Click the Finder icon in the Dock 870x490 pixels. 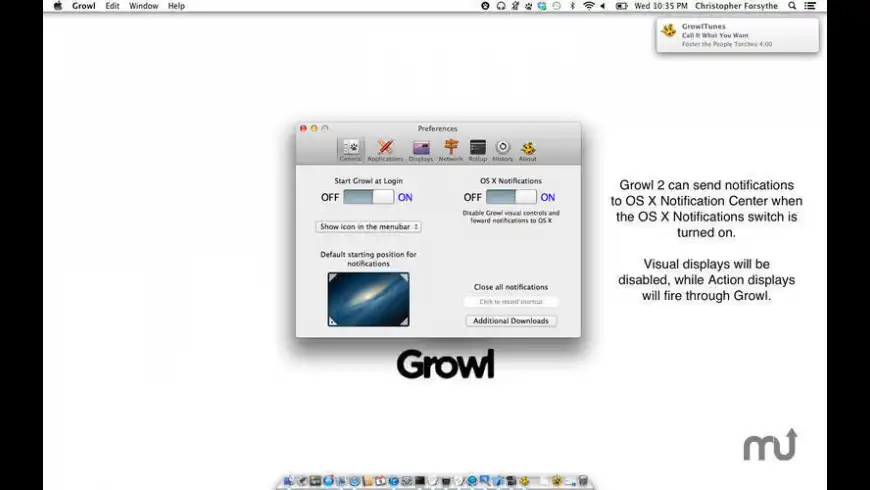coord(289,481)
